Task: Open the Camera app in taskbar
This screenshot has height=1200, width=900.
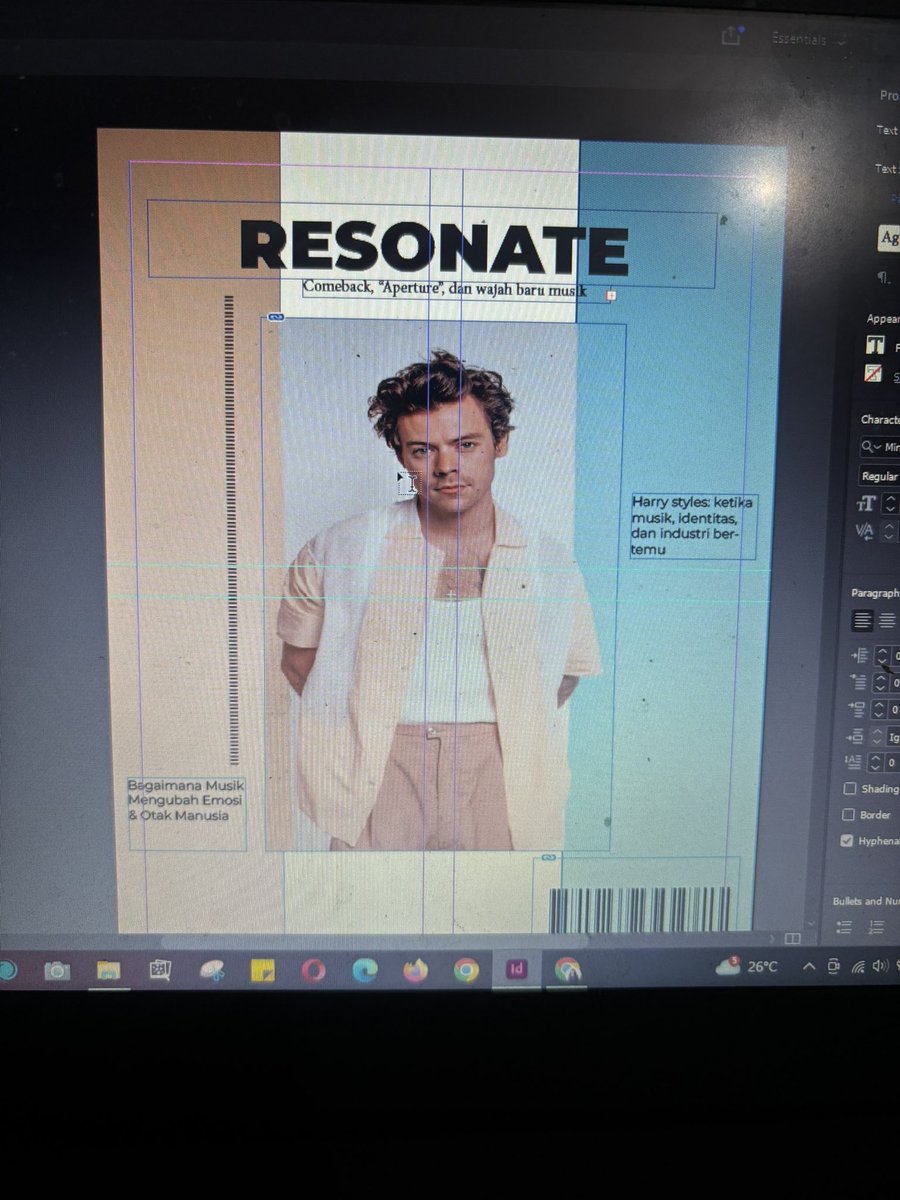Action: click(57, 970)
